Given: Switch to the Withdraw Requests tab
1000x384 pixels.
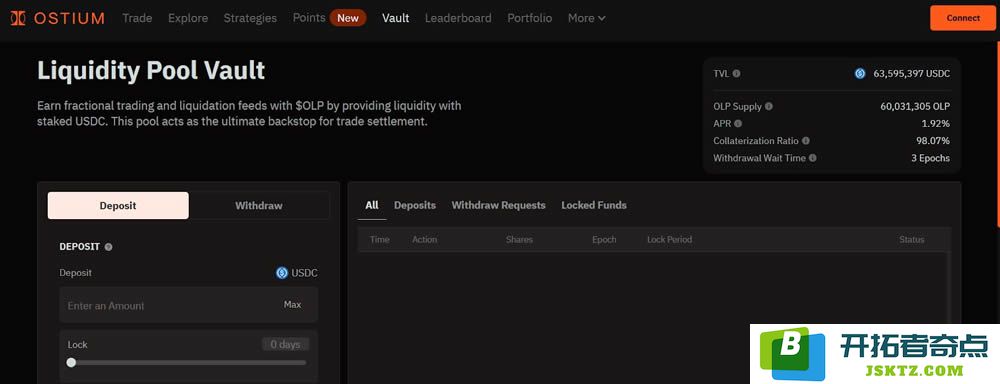Looking at the screenshot, I should pos(498,205).
